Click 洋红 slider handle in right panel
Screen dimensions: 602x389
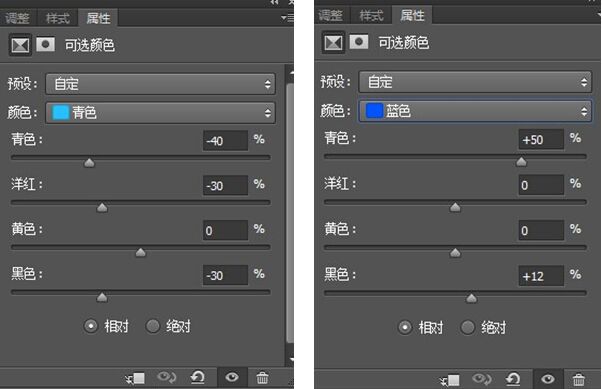(455, 207)
